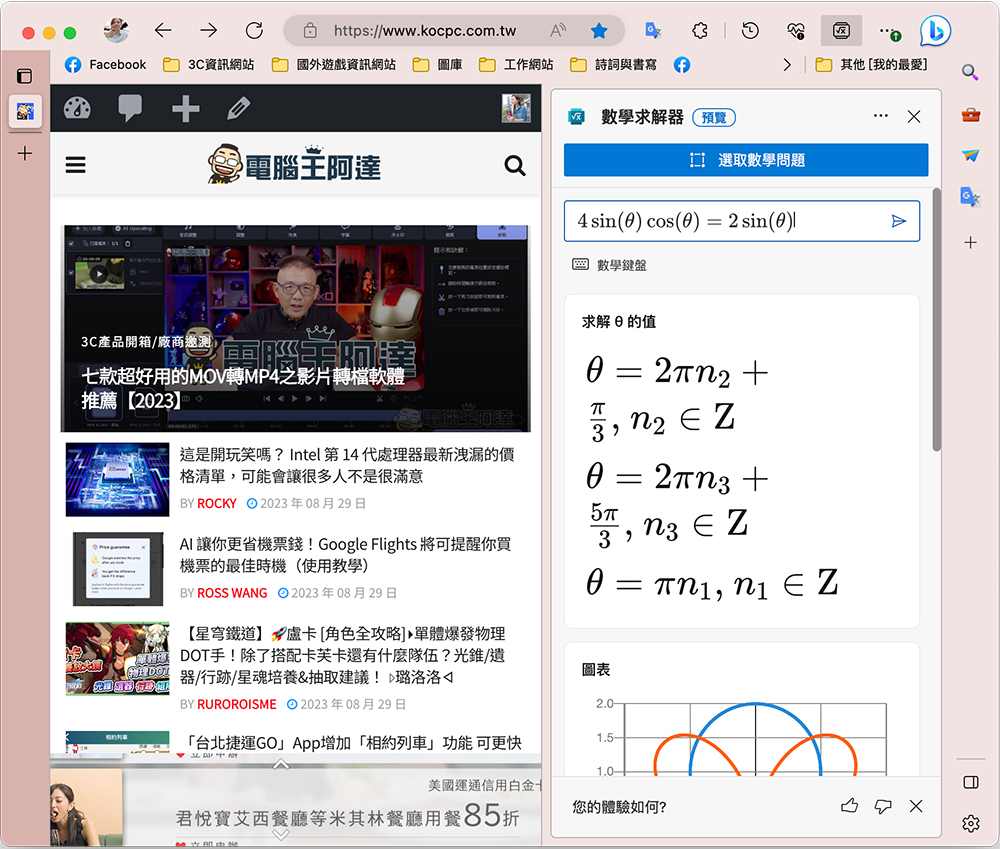Click the Math Solver panel scrollbar
This screenshot has height=849, width=1000.
pos(936,320)
